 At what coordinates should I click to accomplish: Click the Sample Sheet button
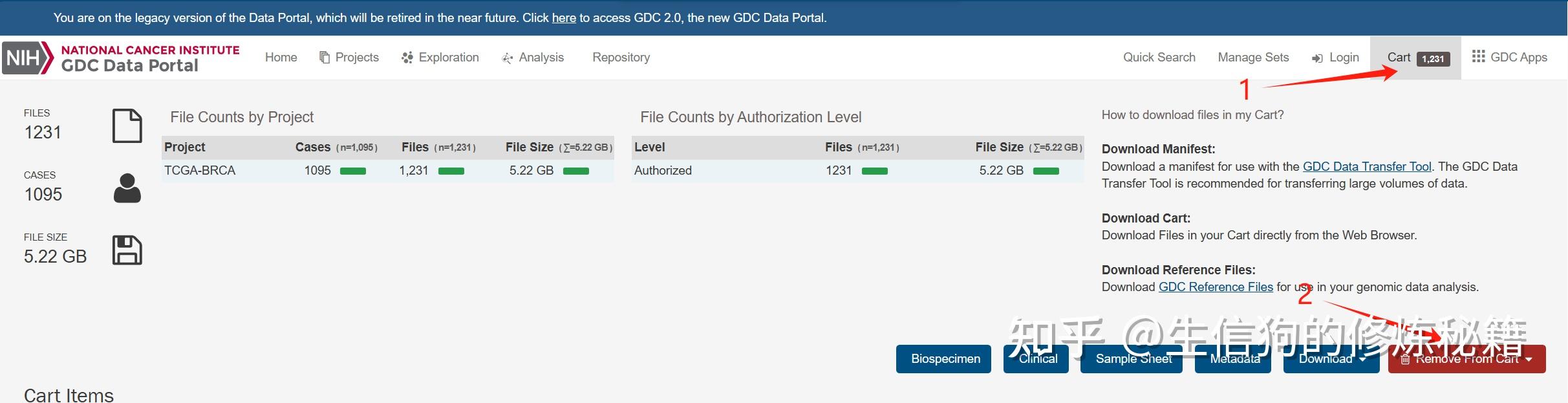pos(1133,359)
